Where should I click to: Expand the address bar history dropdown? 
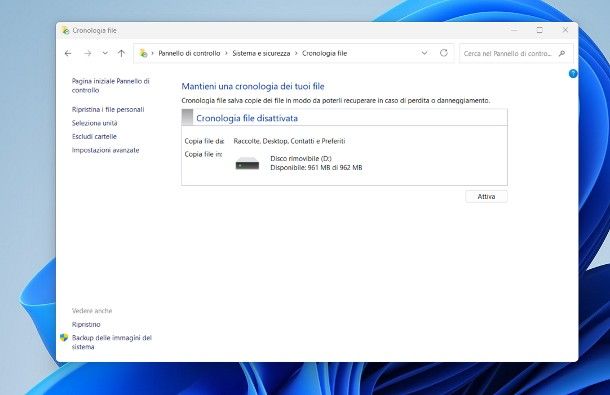pos(424,53)
